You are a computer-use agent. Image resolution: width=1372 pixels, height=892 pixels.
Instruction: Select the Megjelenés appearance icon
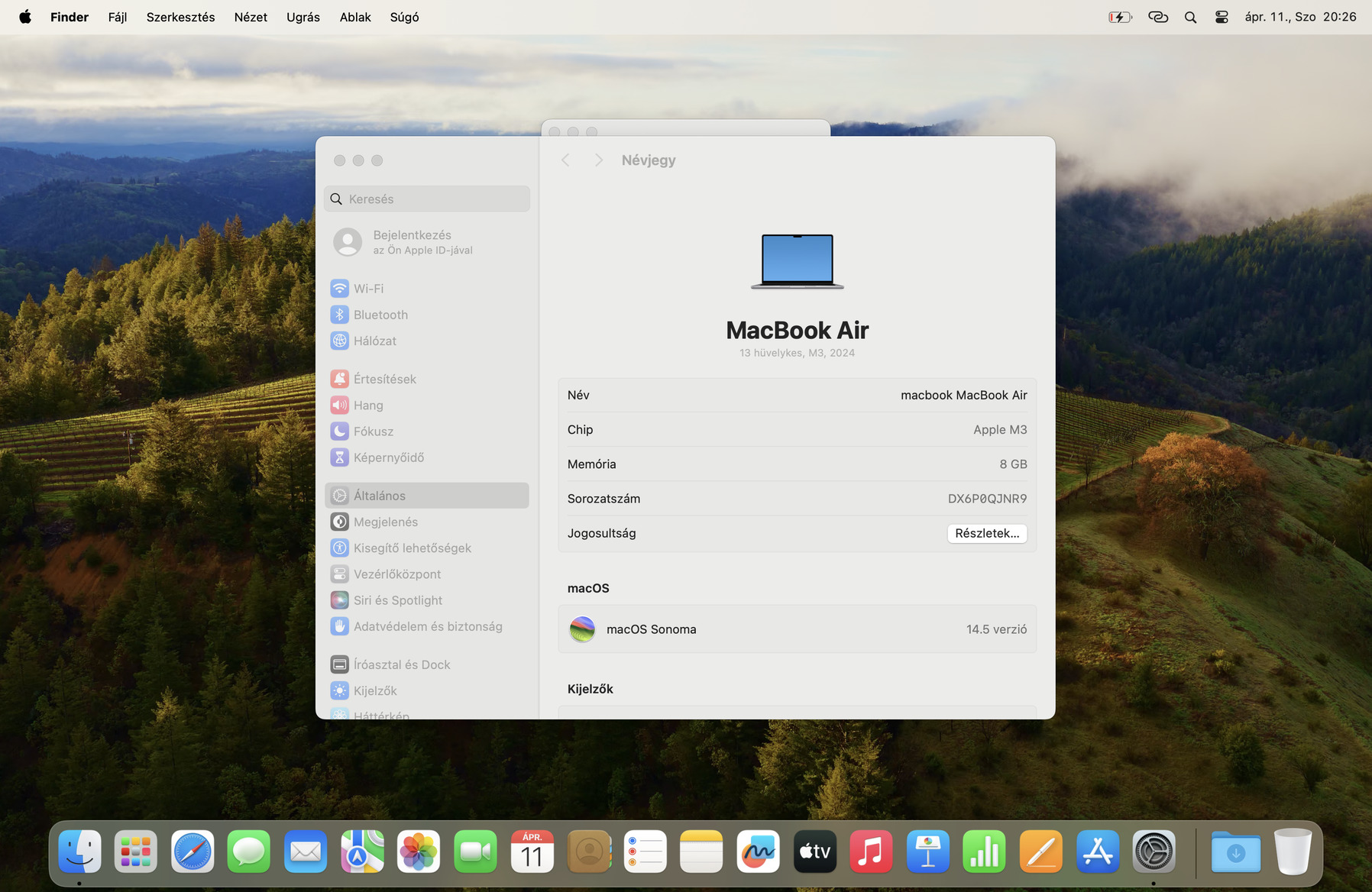click(339, 522)
